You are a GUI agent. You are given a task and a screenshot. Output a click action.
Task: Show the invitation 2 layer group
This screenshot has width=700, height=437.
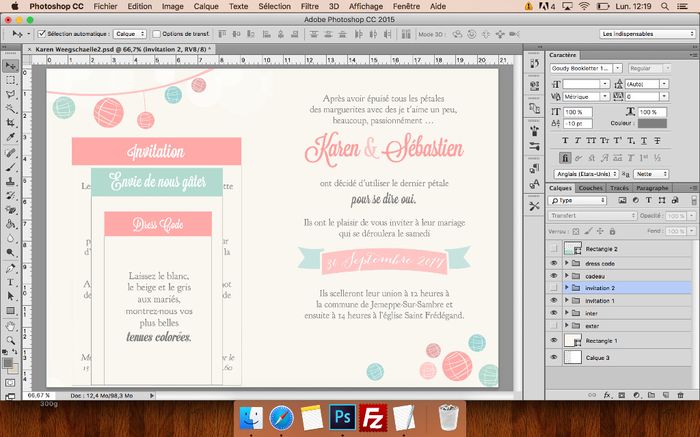554,287
